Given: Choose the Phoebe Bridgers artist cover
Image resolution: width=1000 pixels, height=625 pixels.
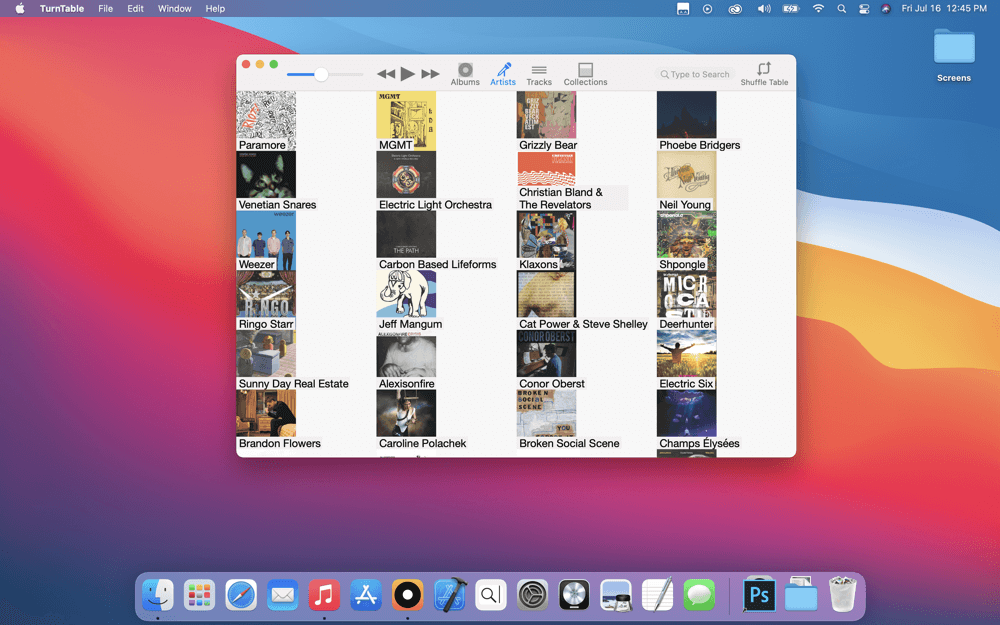Looking at the screenshot, I should [x=686, y=115].
